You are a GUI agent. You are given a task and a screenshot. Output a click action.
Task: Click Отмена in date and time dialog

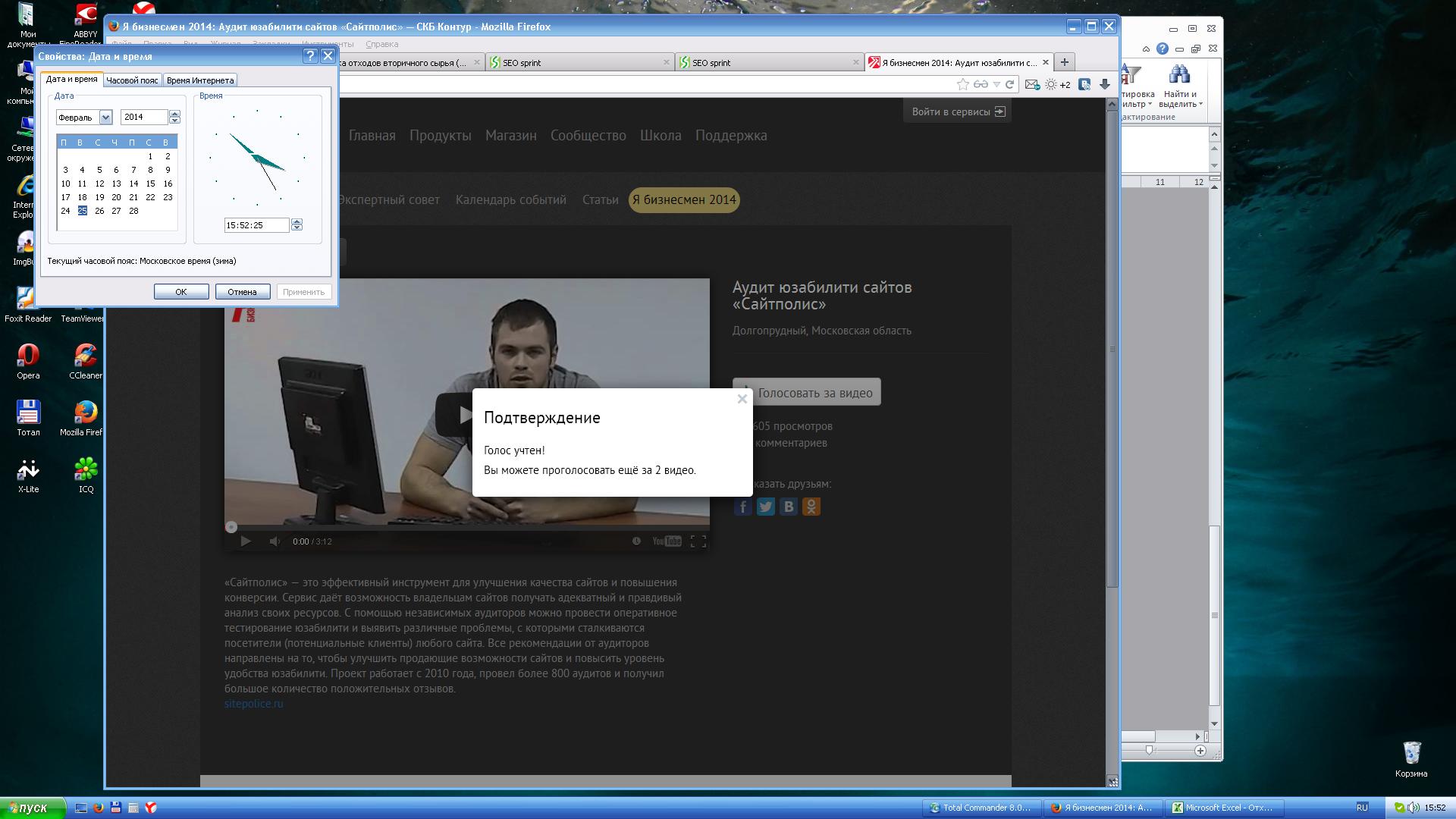coord(243,291)
